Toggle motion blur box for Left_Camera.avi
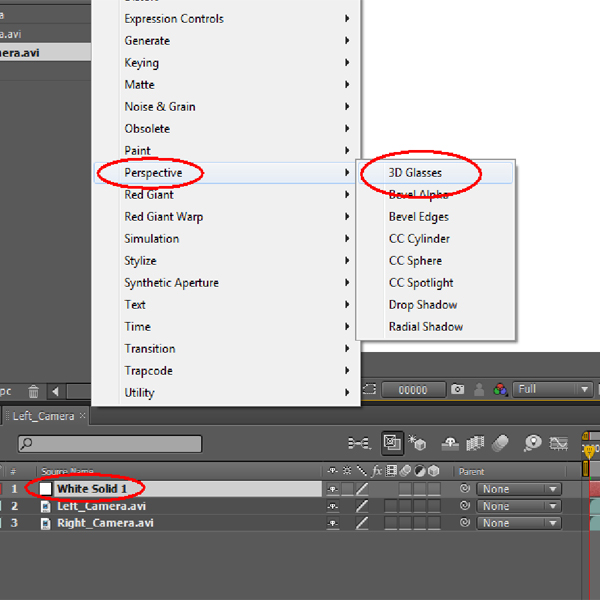600x600 pixels. [x=405, y=506]
